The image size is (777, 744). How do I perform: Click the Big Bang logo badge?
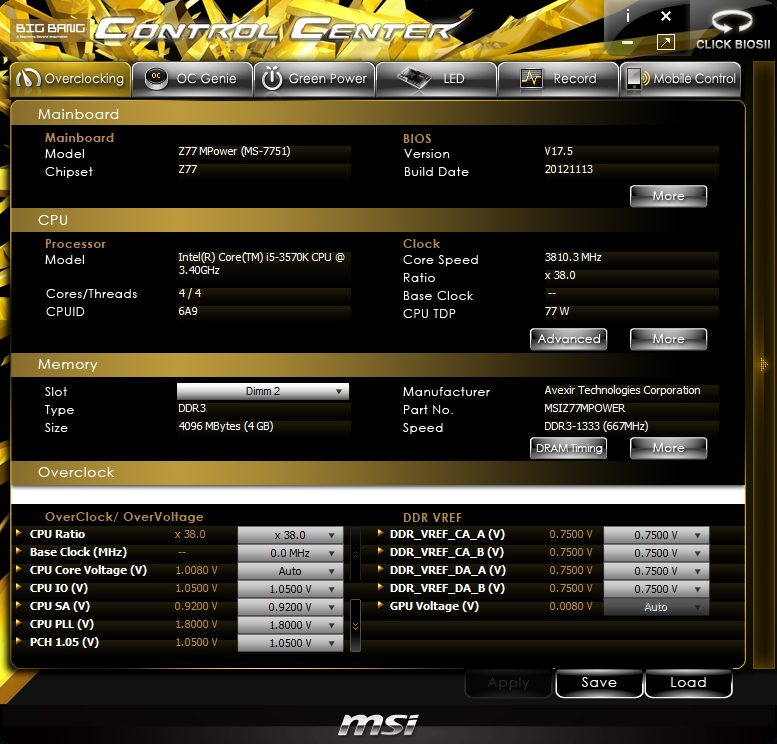pyautogui.click(x=50, y=29)
